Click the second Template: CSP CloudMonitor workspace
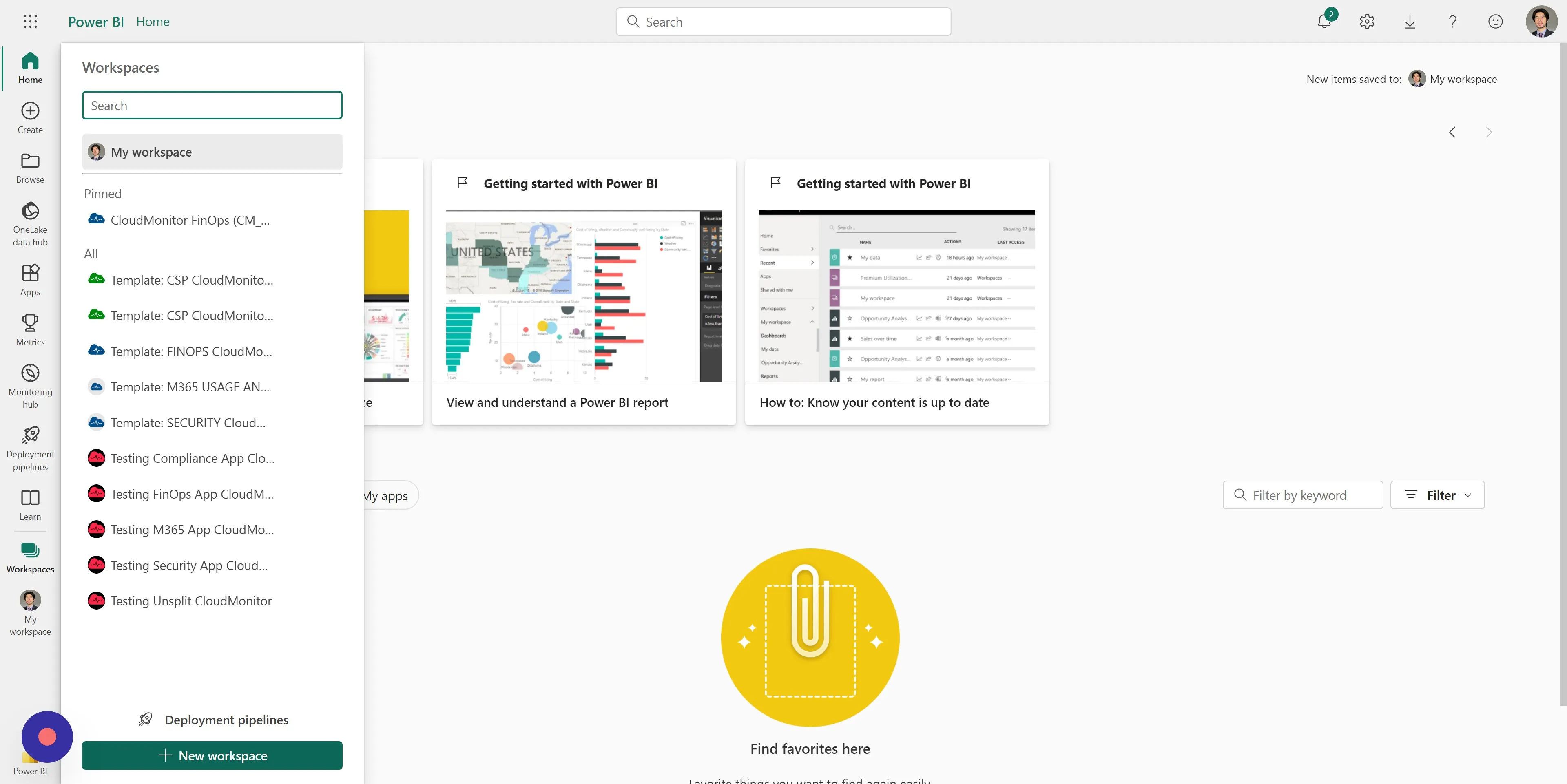The width and height of the screenshot is (1567, 784). 212,316
